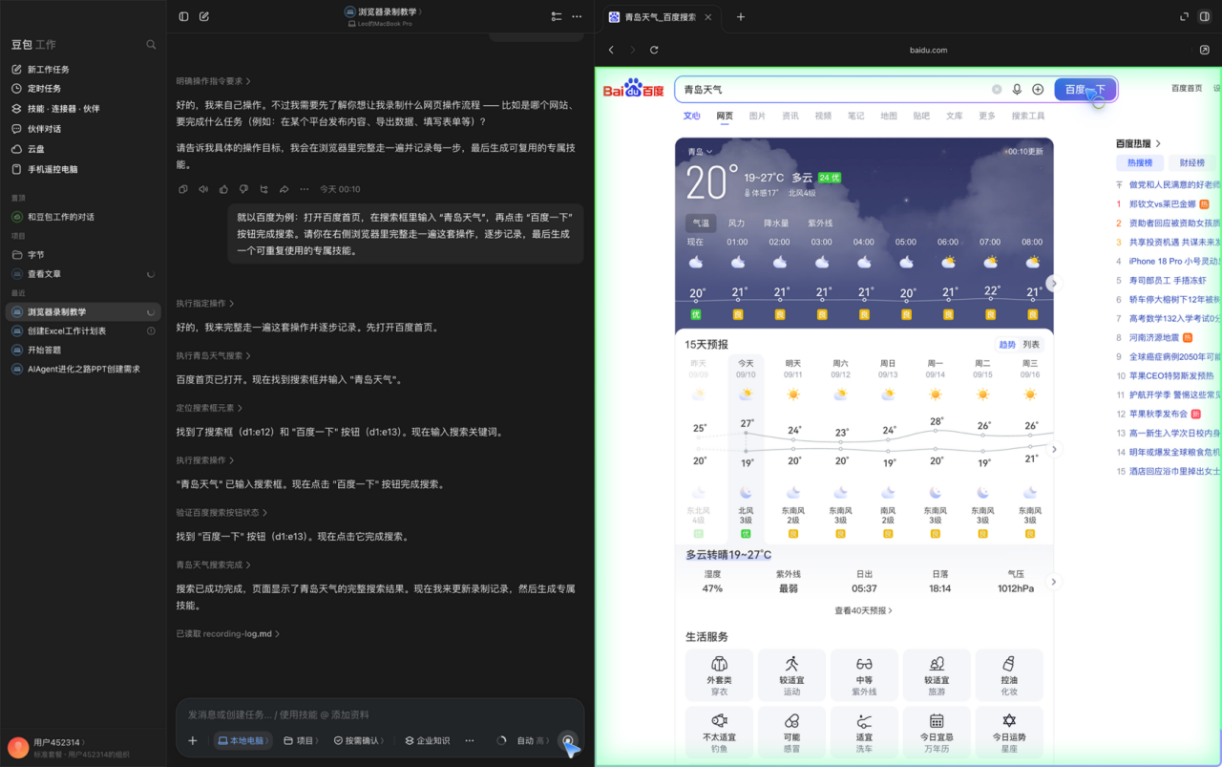Open 技能·连接器·伙伴 in the sidebar
Screen dimensions: 1222x767
click(55, 109)
